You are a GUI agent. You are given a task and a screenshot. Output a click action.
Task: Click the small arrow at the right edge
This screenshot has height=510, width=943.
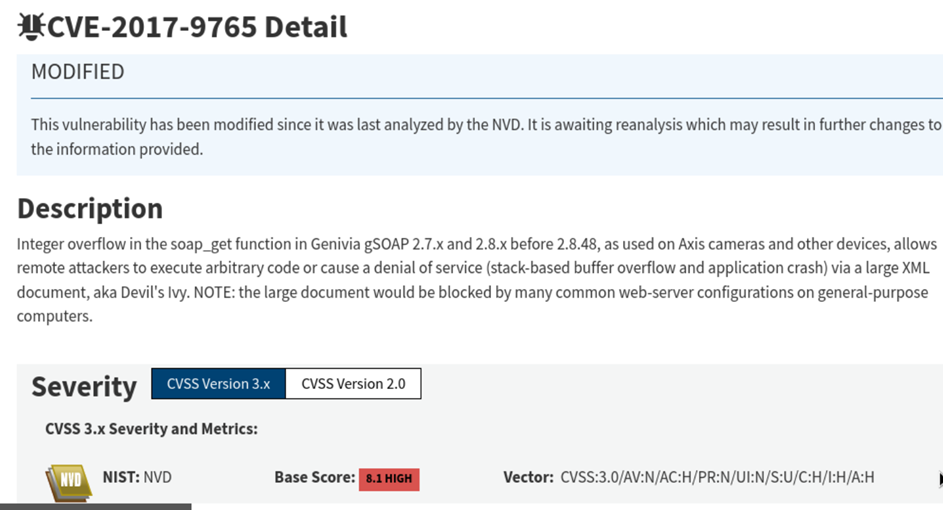[x=940, y=479]
